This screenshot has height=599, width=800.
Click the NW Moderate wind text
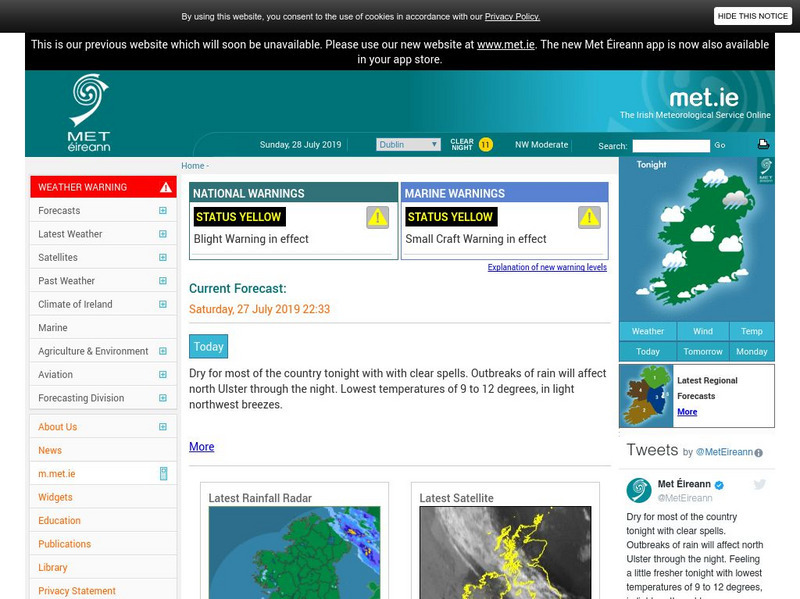pyautogui.click(x=541, y=145)
